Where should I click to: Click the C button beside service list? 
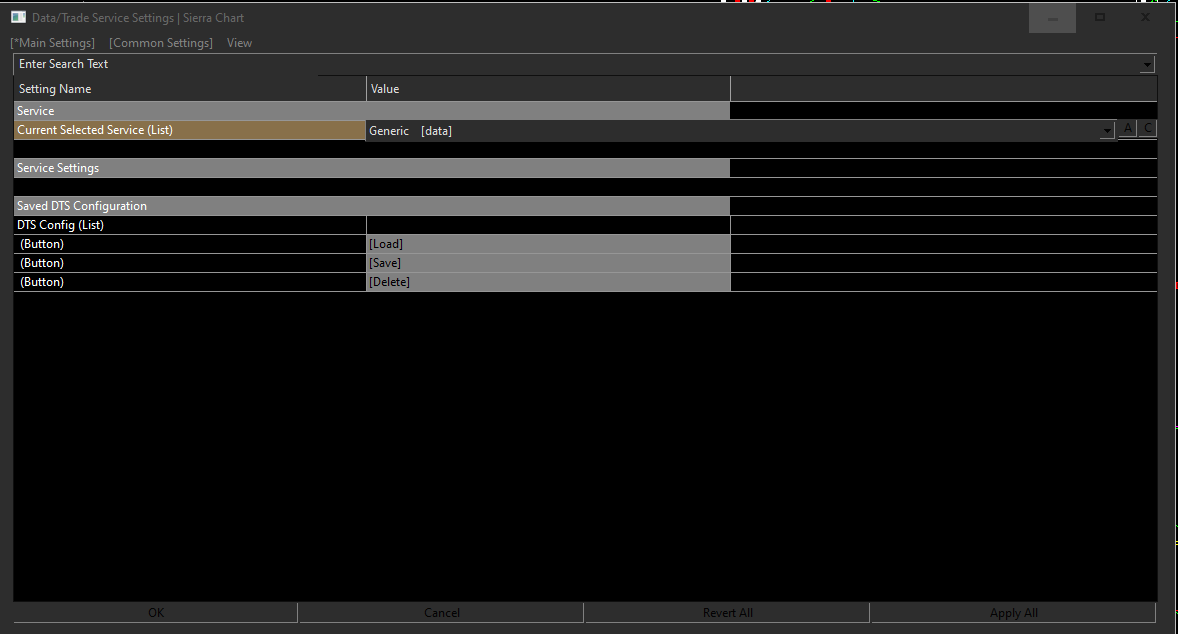(x=1147, y=128)
